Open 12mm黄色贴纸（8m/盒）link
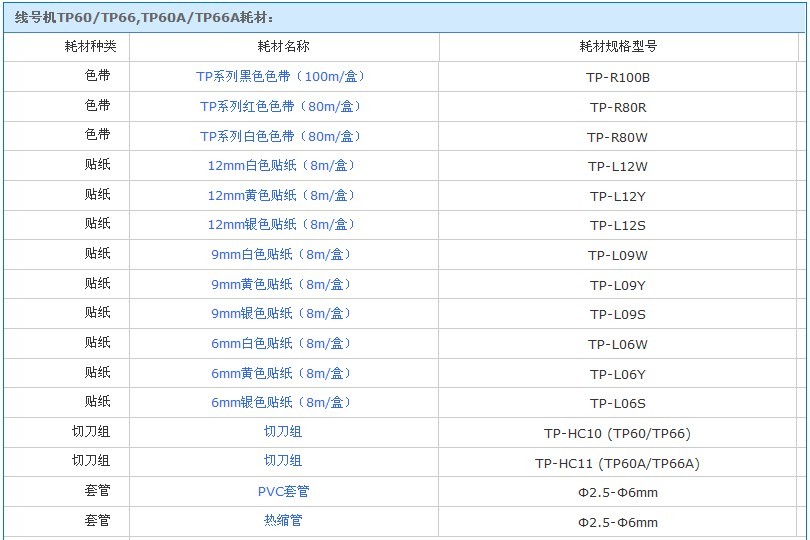 [x=282, y=196]
